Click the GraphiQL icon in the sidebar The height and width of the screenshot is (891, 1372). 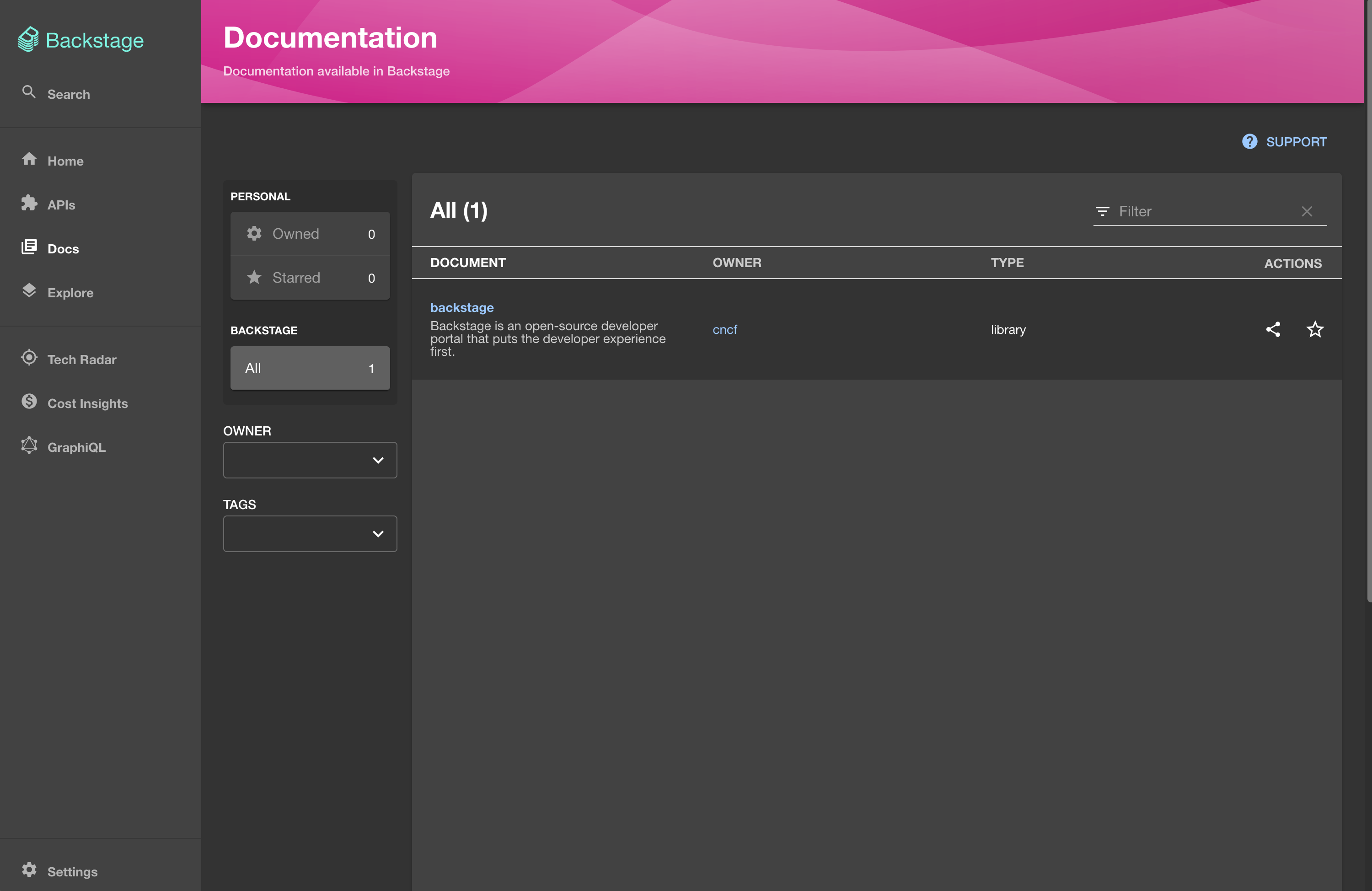tap(29, 445)
